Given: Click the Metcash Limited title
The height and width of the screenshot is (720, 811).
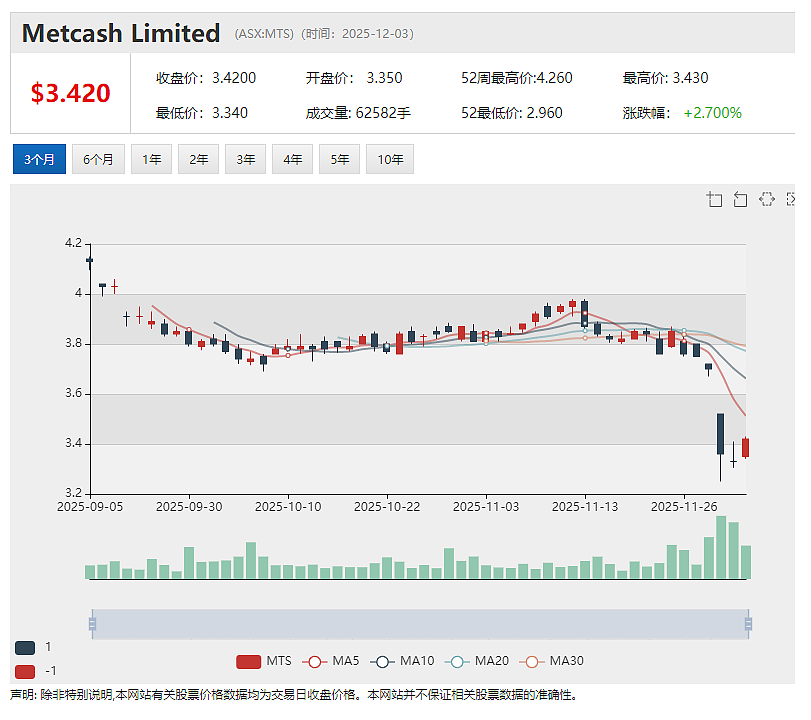Looking at the screenshot, I should pyautogui.click(x=121, y=33).
